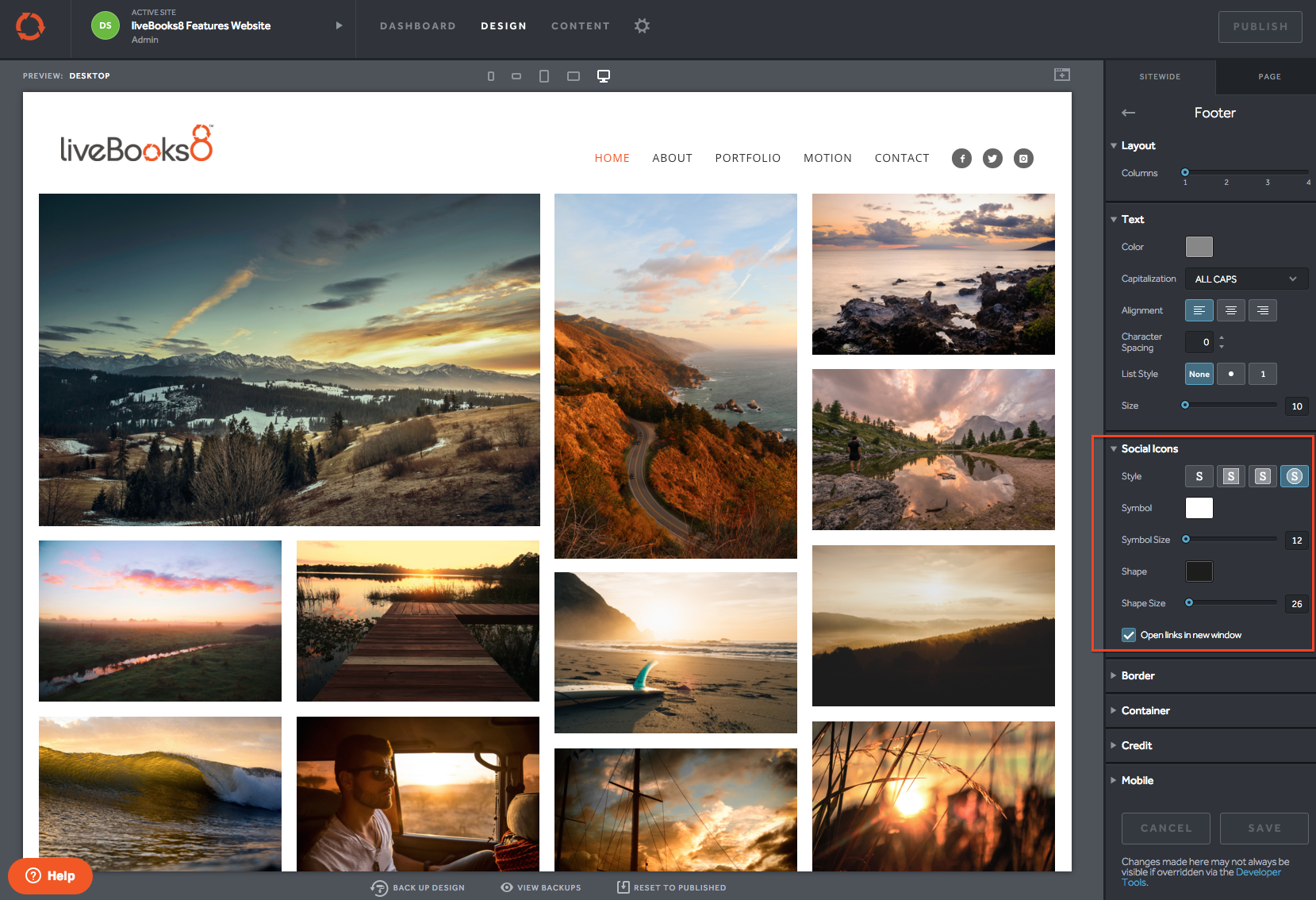Expand the Container section
1316x900 pixels.
(1145, 710)
